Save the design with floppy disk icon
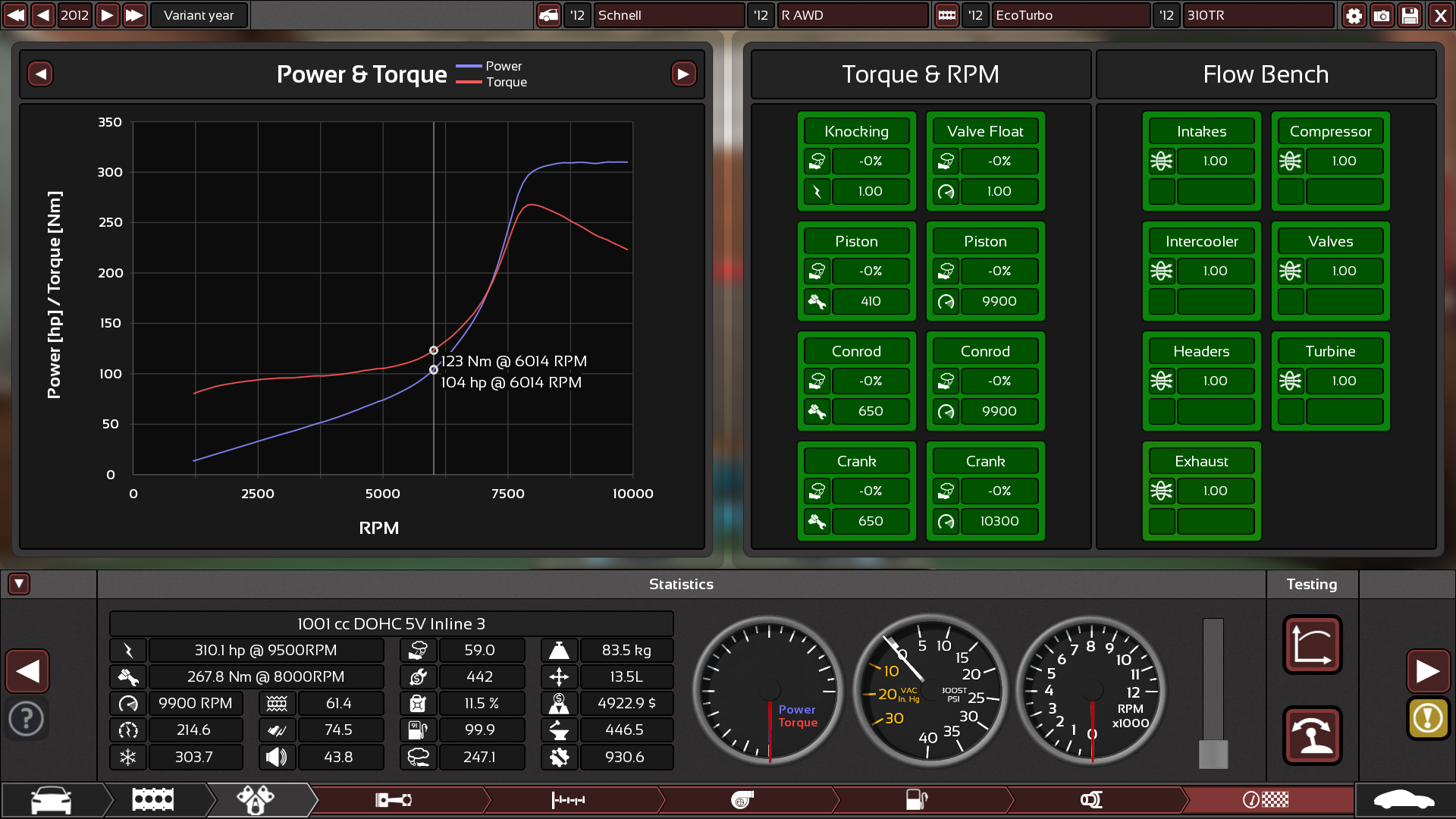Image resolution: width=1456 pixels, height=819 pixels. 1410,15
